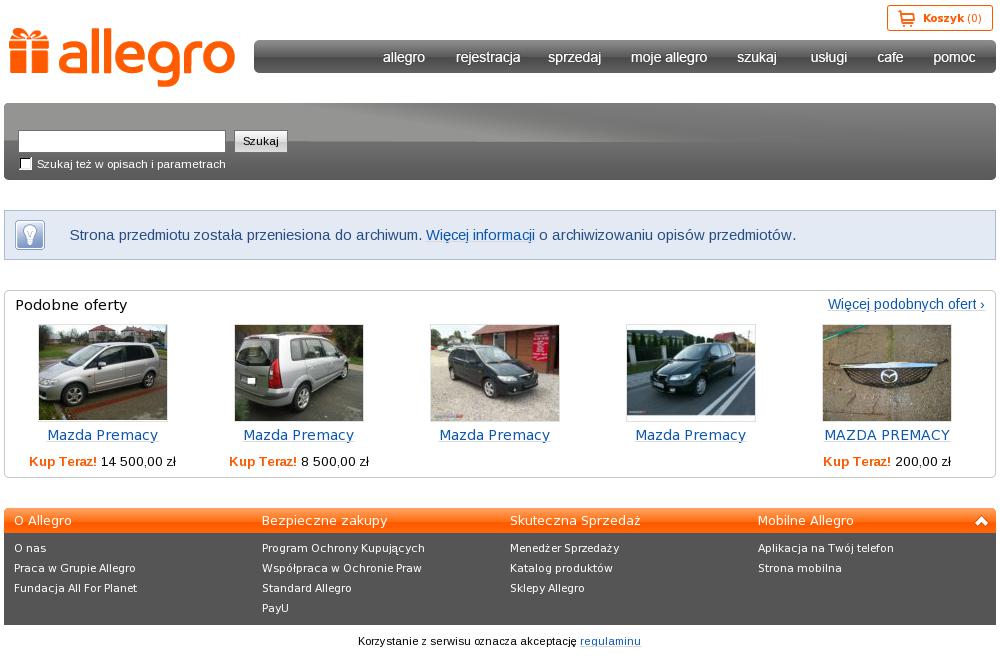This screenshot has width=1000, height=661.
Task: Open 'Program Ochrony Kupujących' link
Action: click(343, 548)
